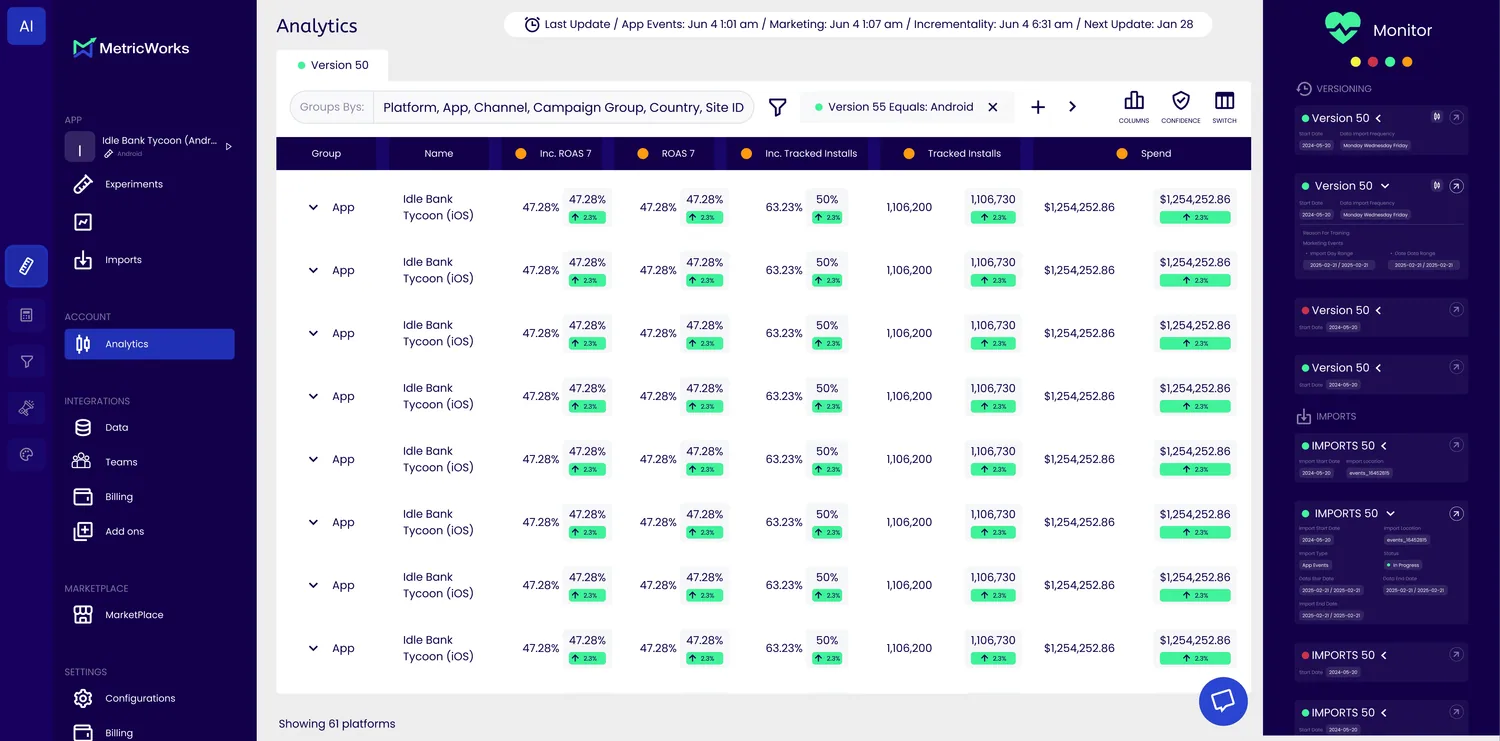Collapse the expanded IMPORTS 50 card chevron

click(x=1390, y=513)
